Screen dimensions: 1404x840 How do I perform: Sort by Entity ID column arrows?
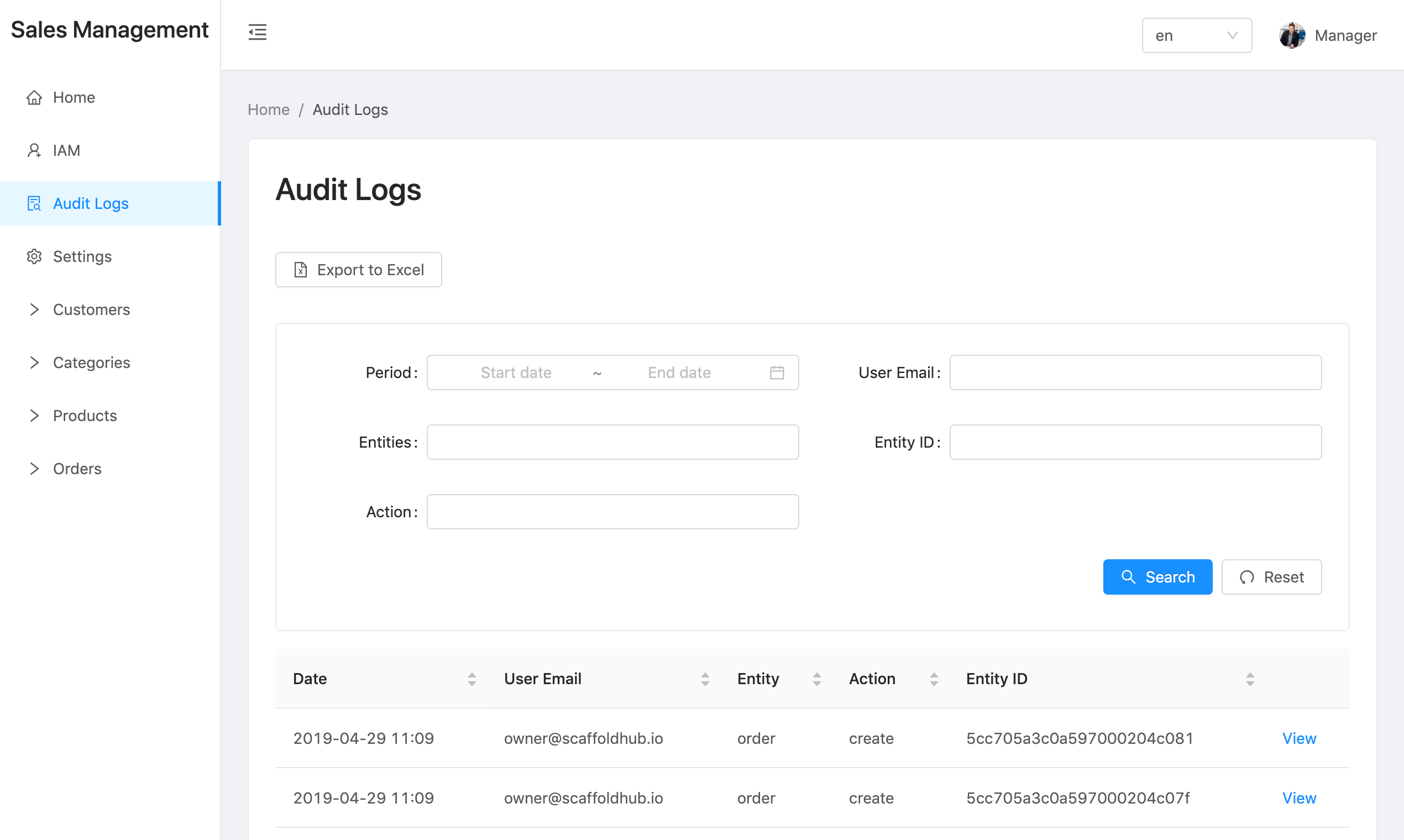tap(1249, 679)
